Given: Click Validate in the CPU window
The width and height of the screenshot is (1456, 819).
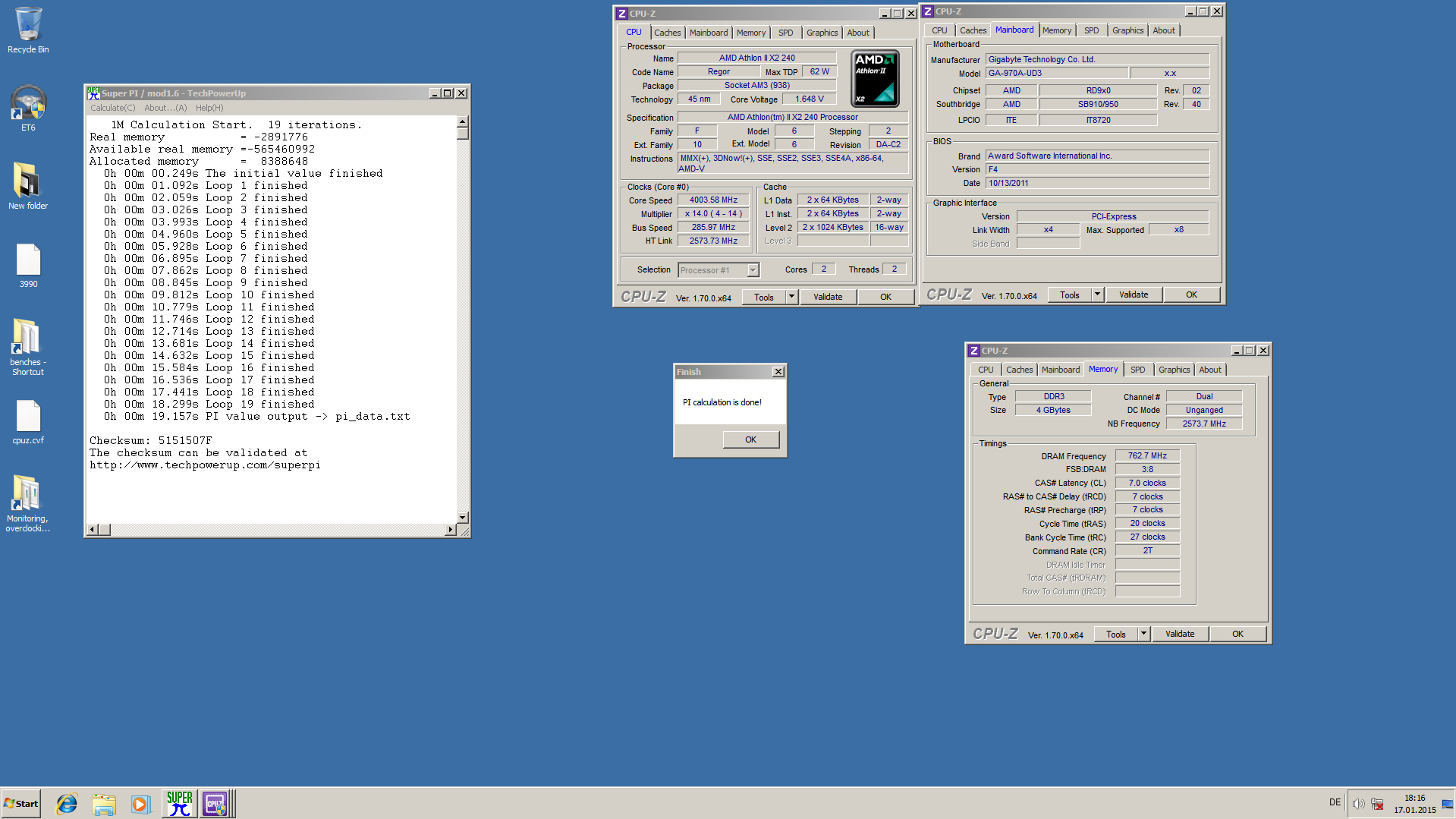Looking at the screenshot, I should (828, 297).
